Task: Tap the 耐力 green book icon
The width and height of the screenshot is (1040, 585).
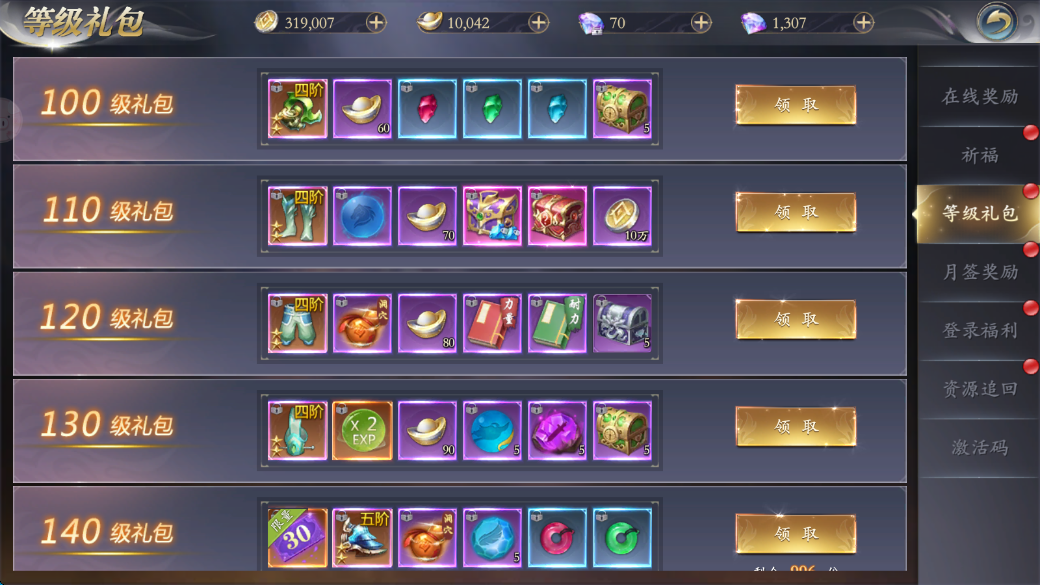Action: pos(557,323)
